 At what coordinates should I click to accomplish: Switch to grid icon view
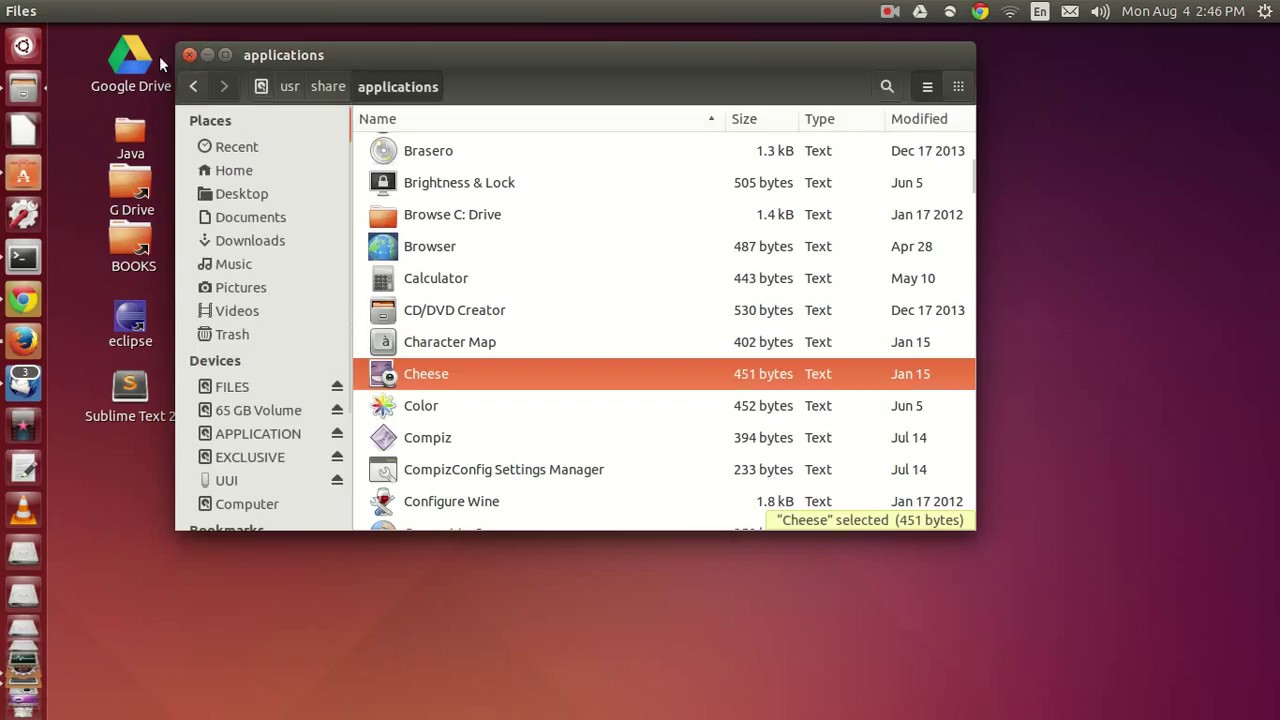(958, 87)
